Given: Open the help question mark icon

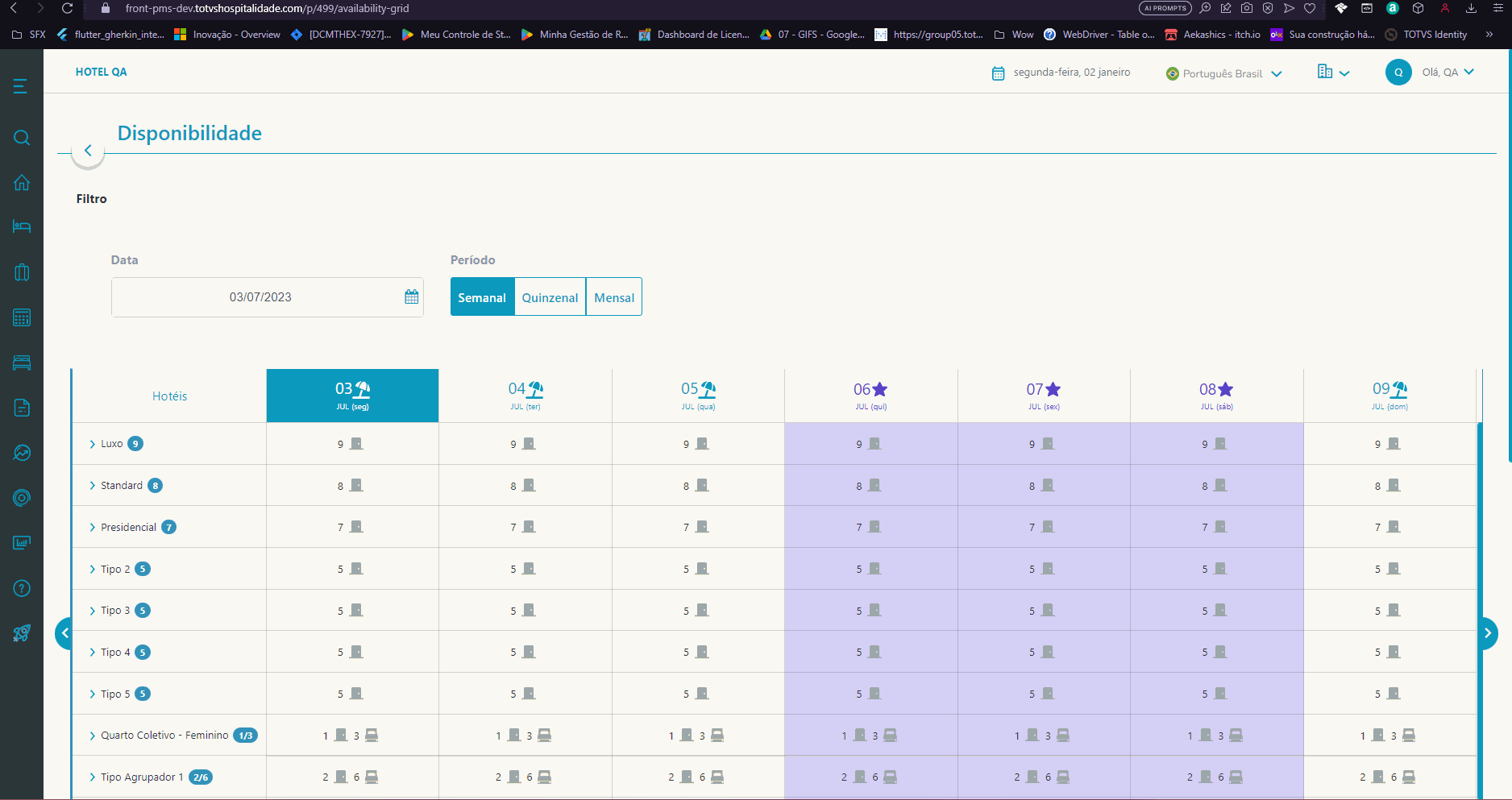Looking at the screenshot, I should 22,588.
